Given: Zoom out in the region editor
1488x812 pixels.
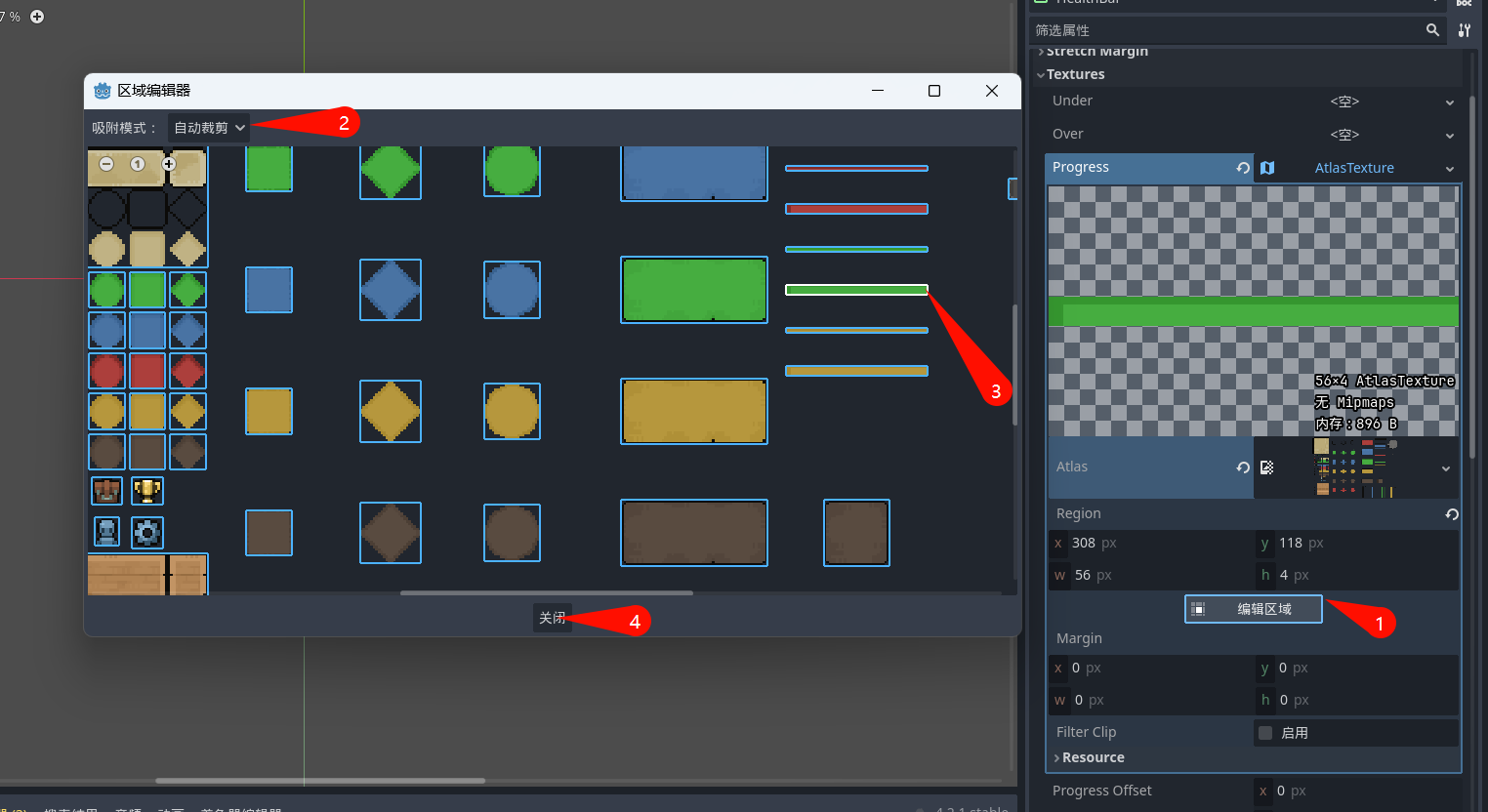Looking at the screenshot, I should pos(106,164).
